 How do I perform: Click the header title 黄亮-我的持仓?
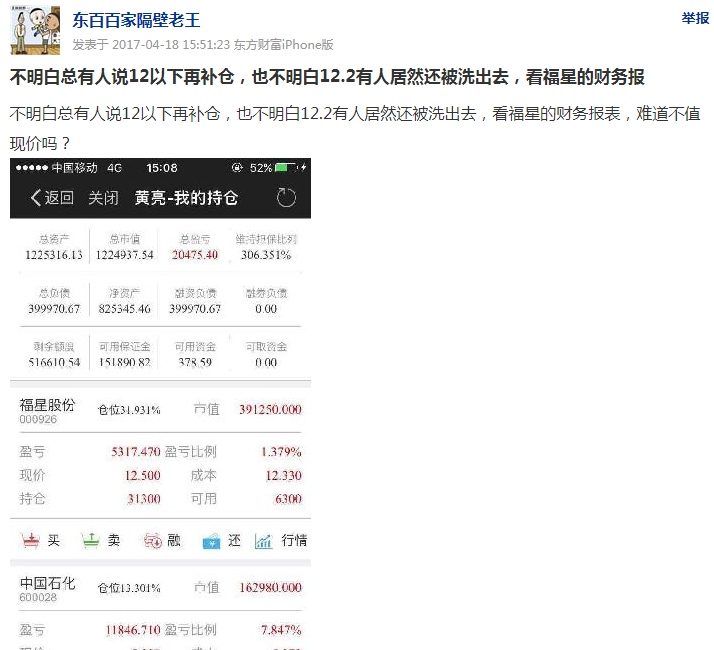coord(186,198)
